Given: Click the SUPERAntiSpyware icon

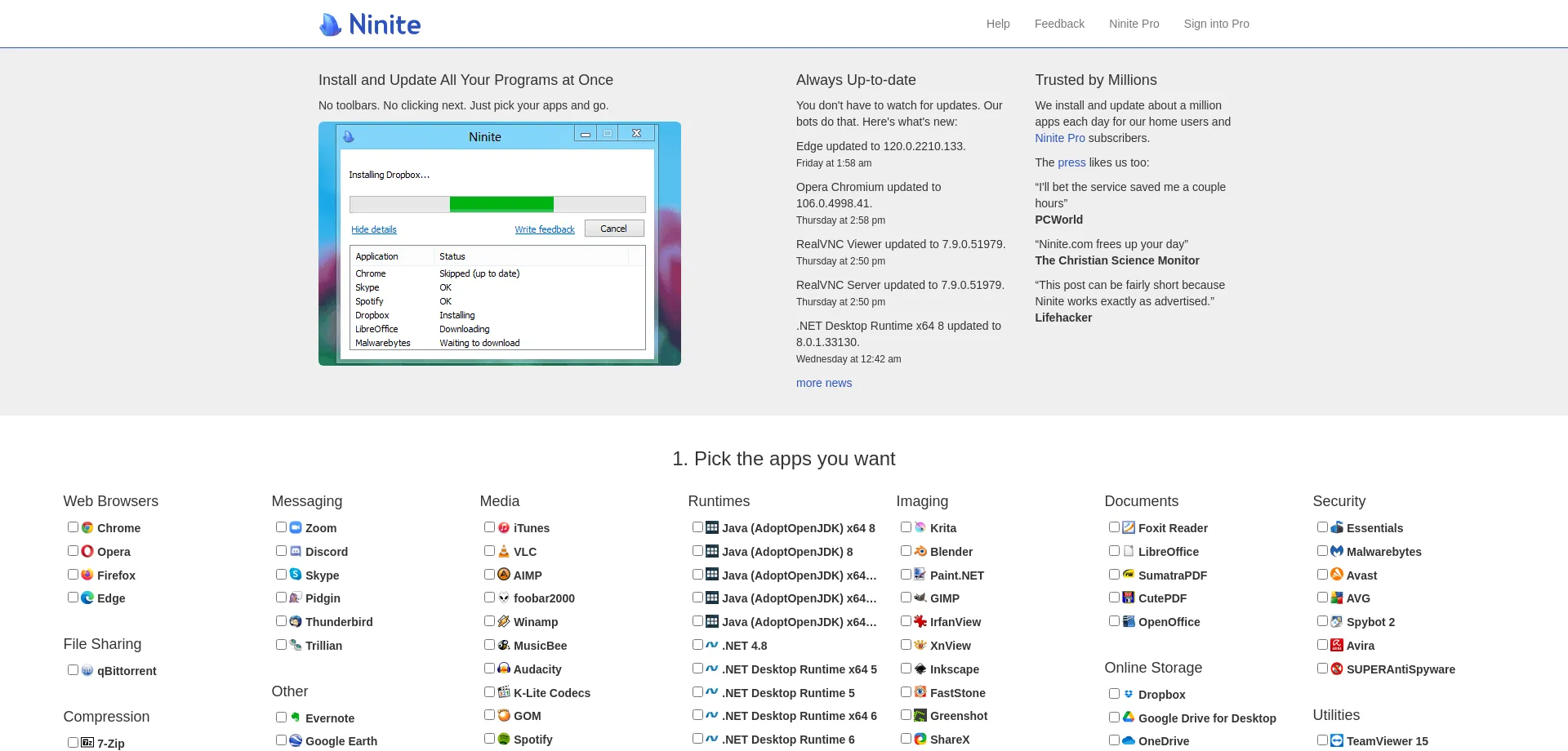Looking at the screenshot, I should [x=1337, y=669].
